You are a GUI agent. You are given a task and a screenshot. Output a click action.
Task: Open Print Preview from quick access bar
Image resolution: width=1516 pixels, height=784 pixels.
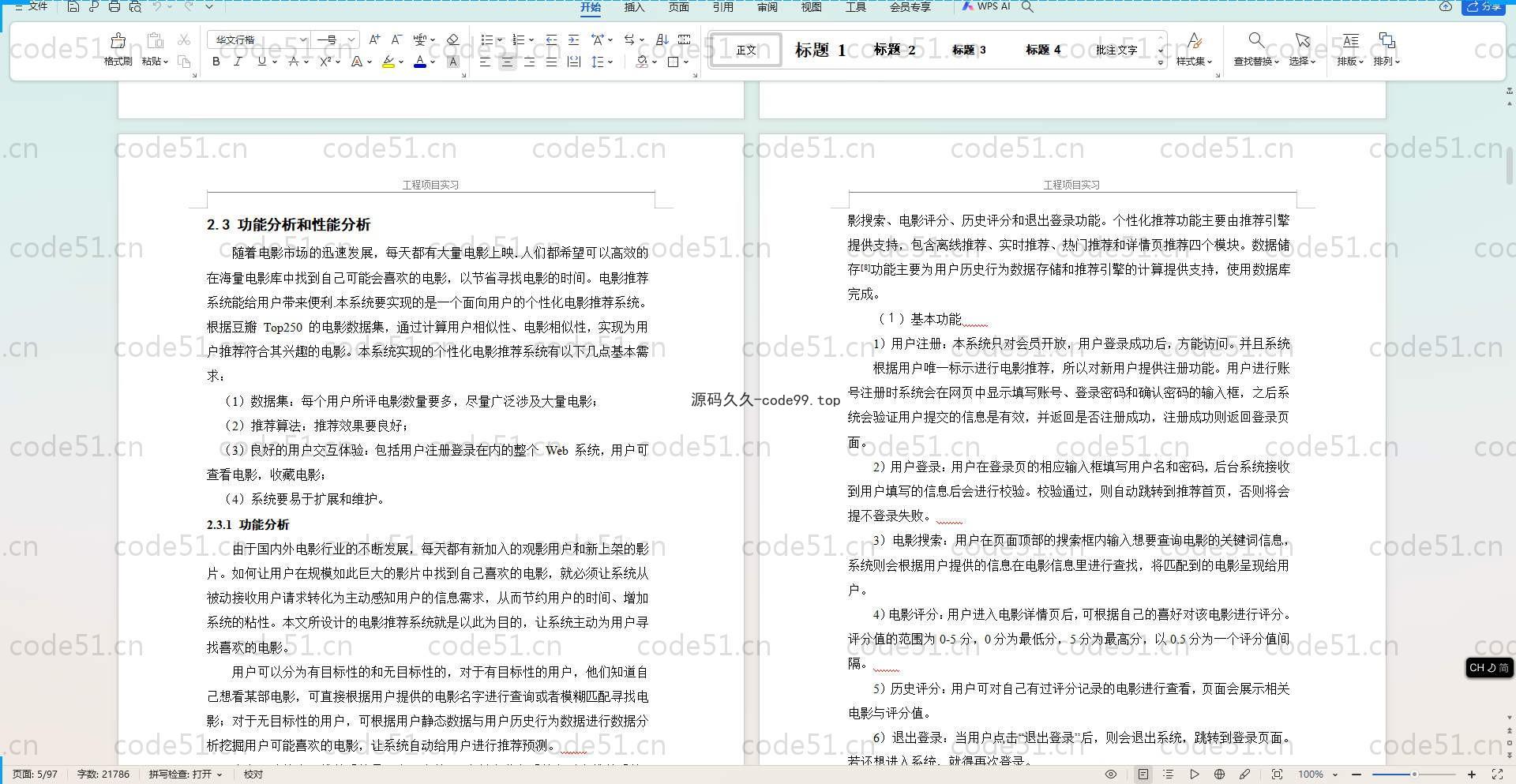135,6
